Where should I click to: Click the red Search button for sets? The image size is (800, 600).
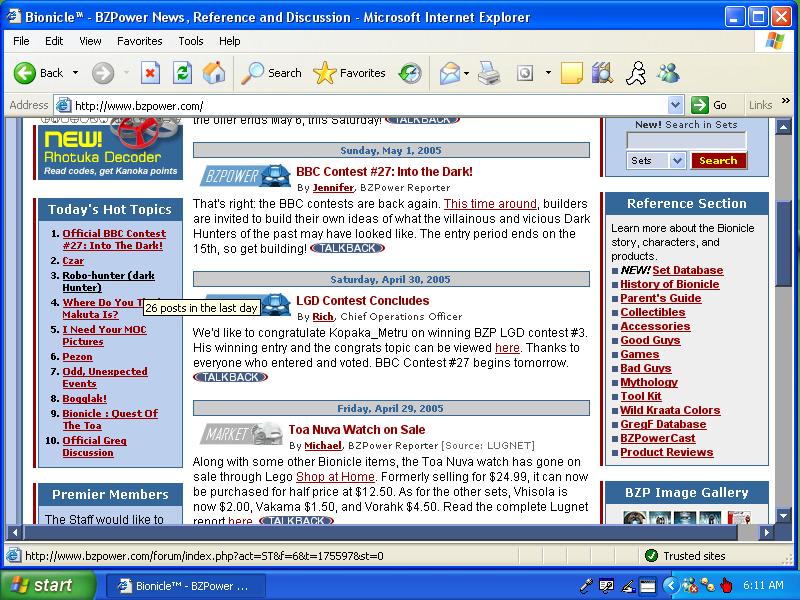coord(718,161)
